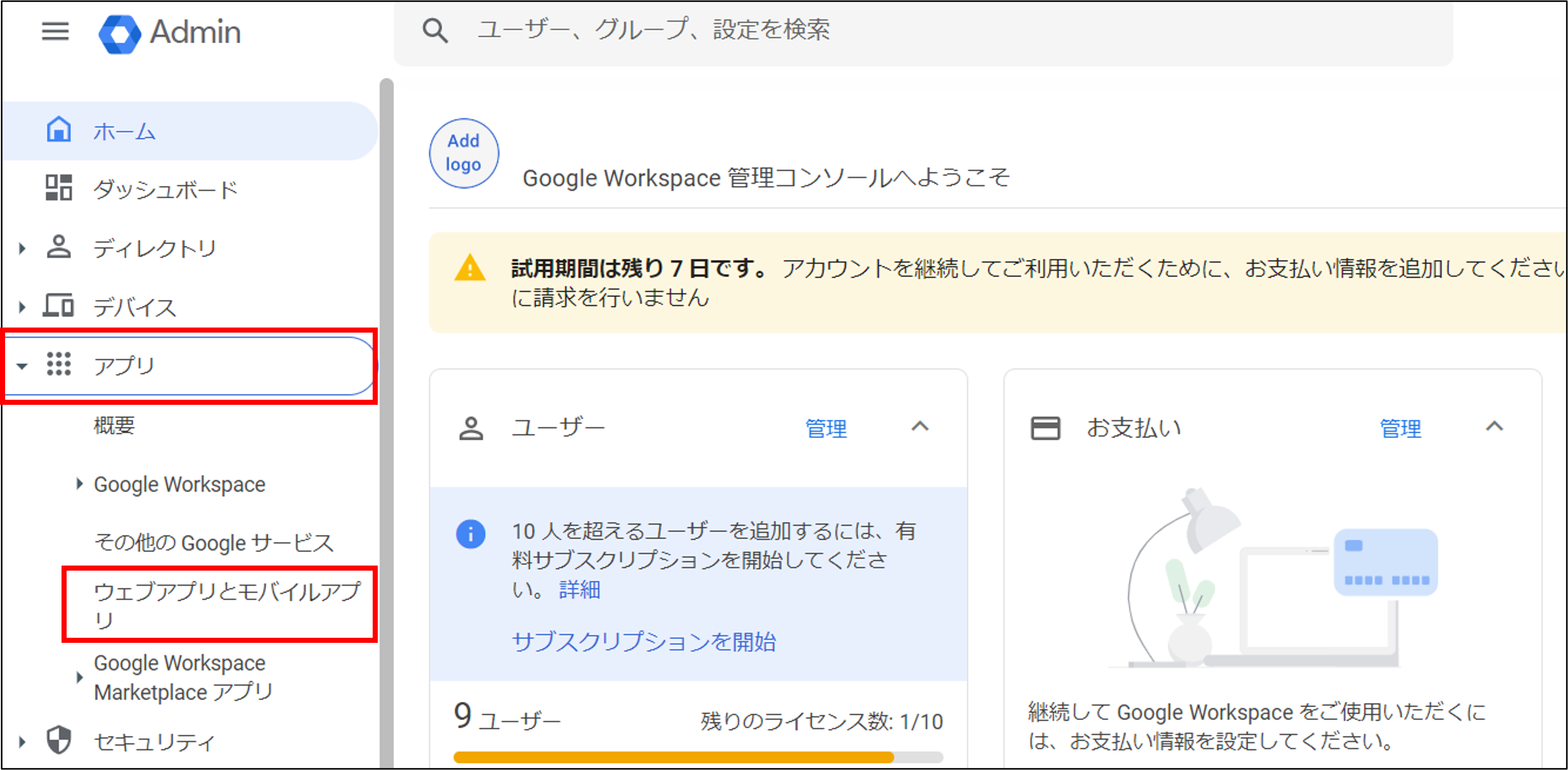1568x770 pixels.
Task: Click サブスクリプションを開始 link
Action: tap(643, 641)
